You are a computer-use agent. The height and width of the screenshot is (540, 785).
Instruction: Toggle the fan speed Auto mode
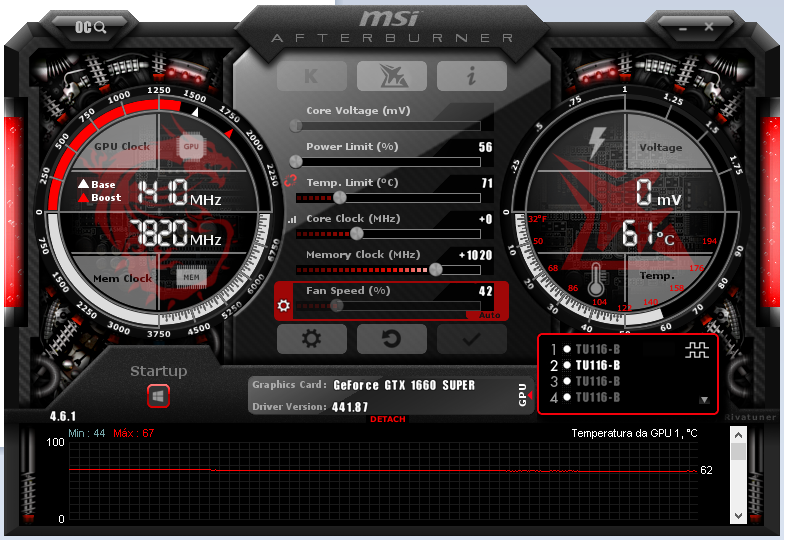(489, 315)
